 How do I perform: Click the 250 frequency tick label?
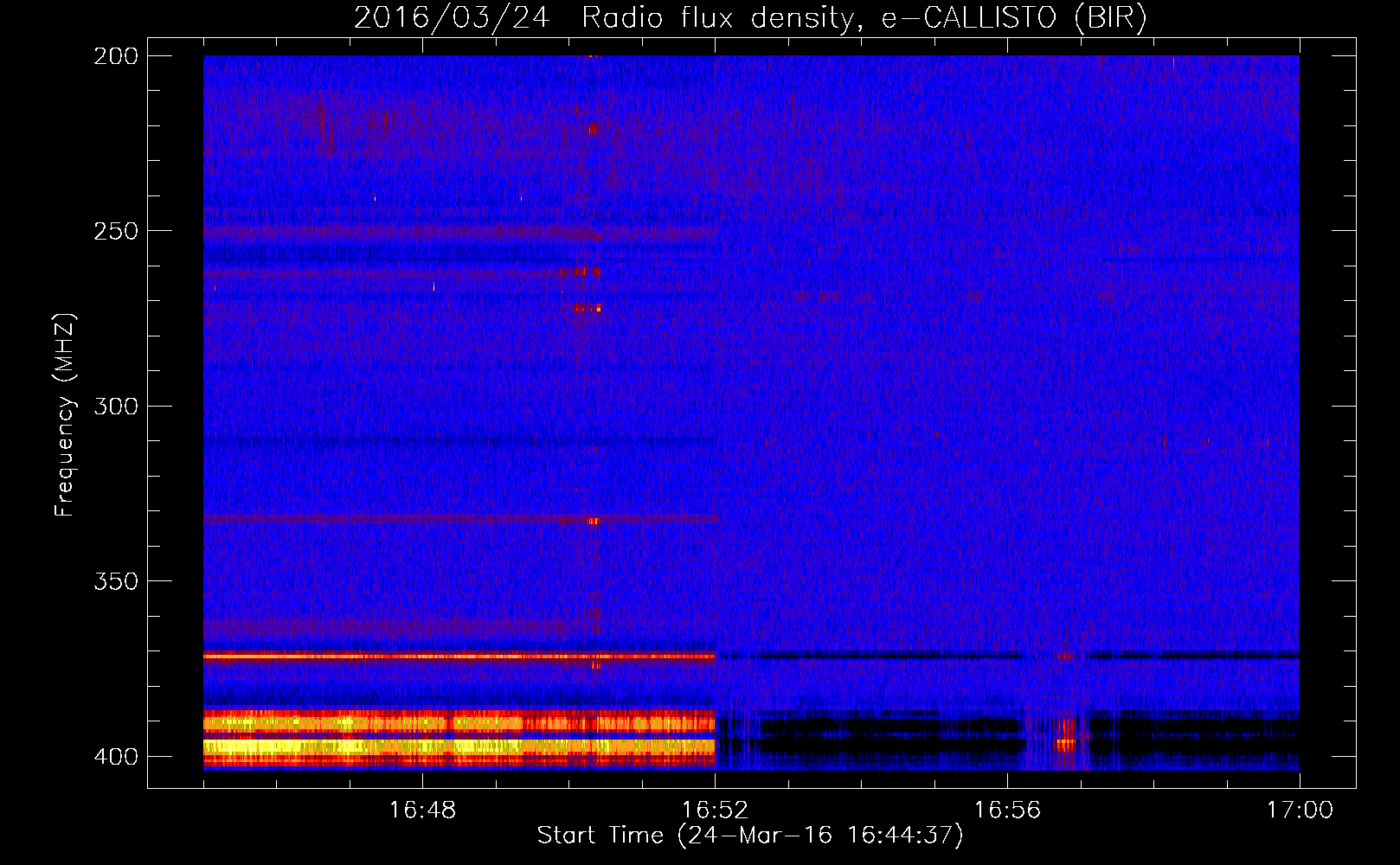116,231
